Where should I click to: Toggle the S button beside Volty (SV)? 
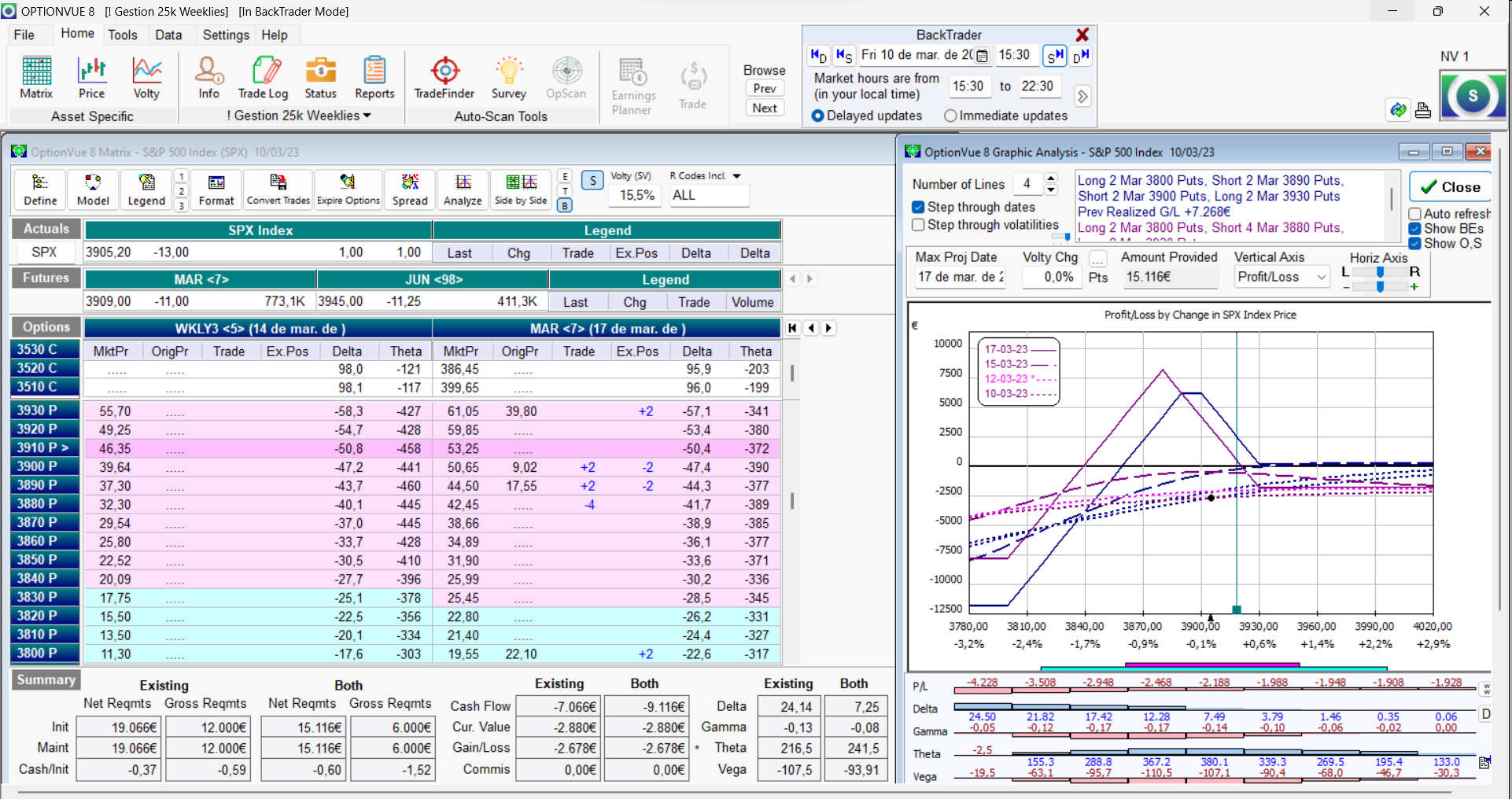tap(593, 180)
